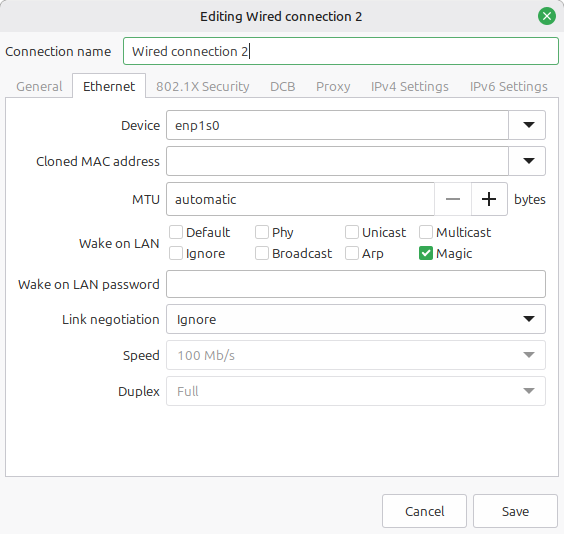
Task: Tick the Broadcast checkbox
Action: [262, 254]
